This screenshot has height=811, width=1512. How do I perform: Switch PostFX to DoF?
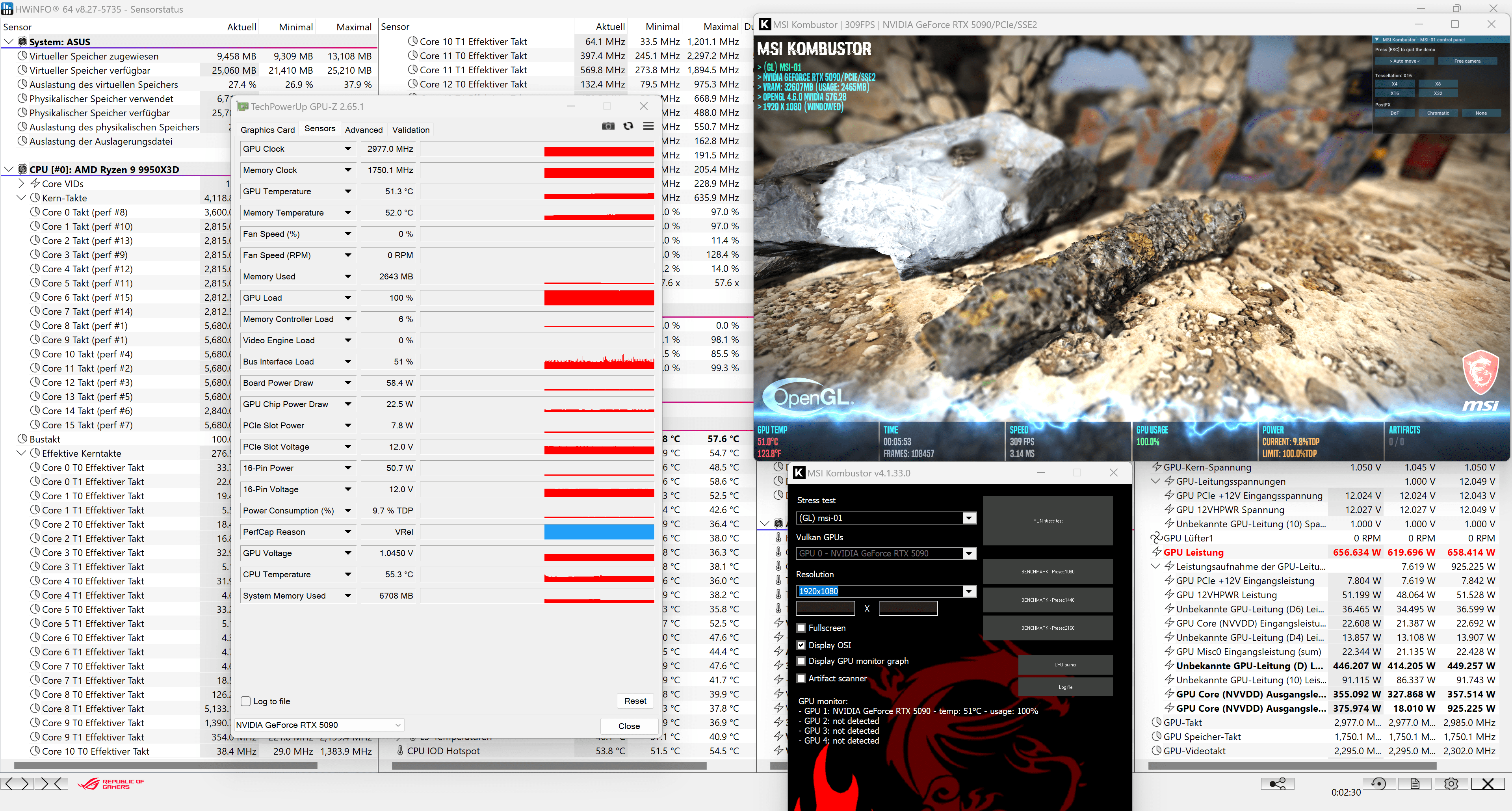[x=1395, y=113]
